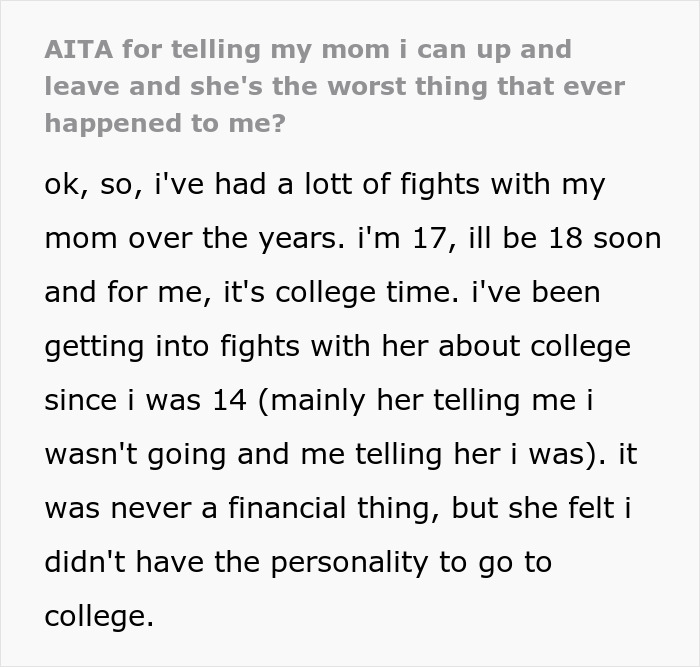Viewport: 700px width, 667px height.
Task: Click the phrase "about college"
Action: [546, 347]
